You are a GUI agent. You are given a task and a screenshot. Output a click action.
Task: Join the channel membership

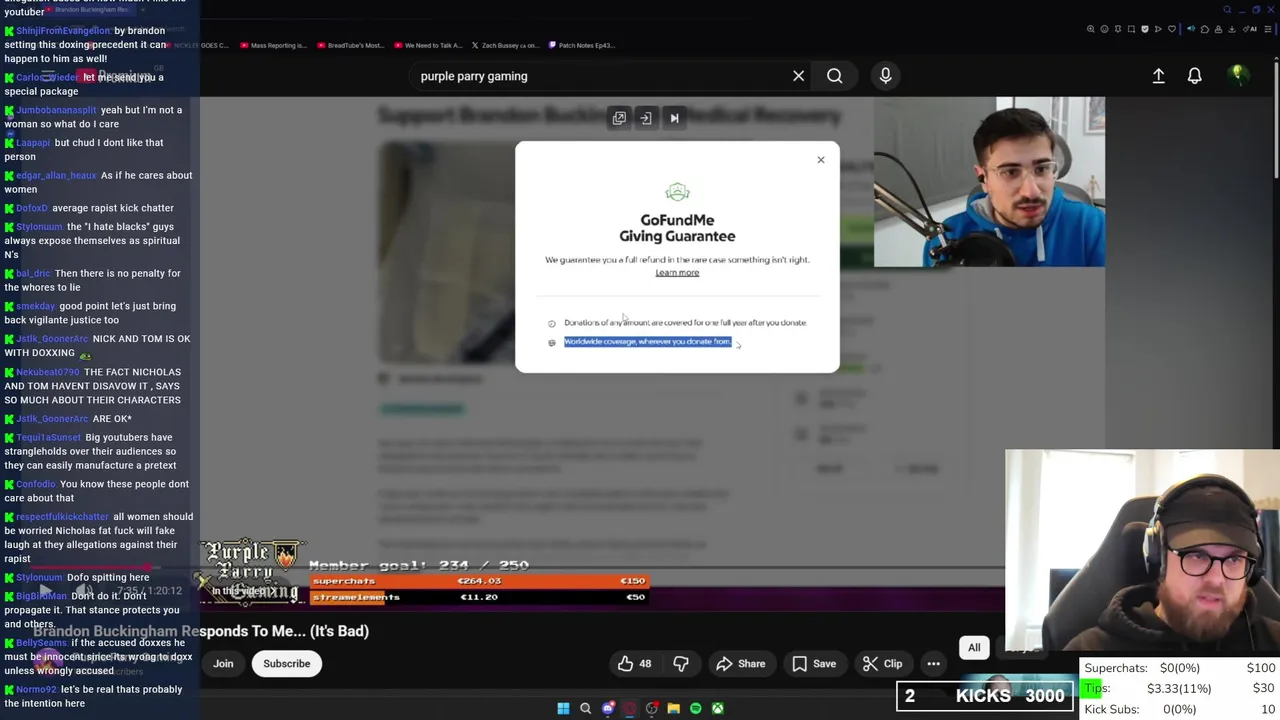point(223,664)
